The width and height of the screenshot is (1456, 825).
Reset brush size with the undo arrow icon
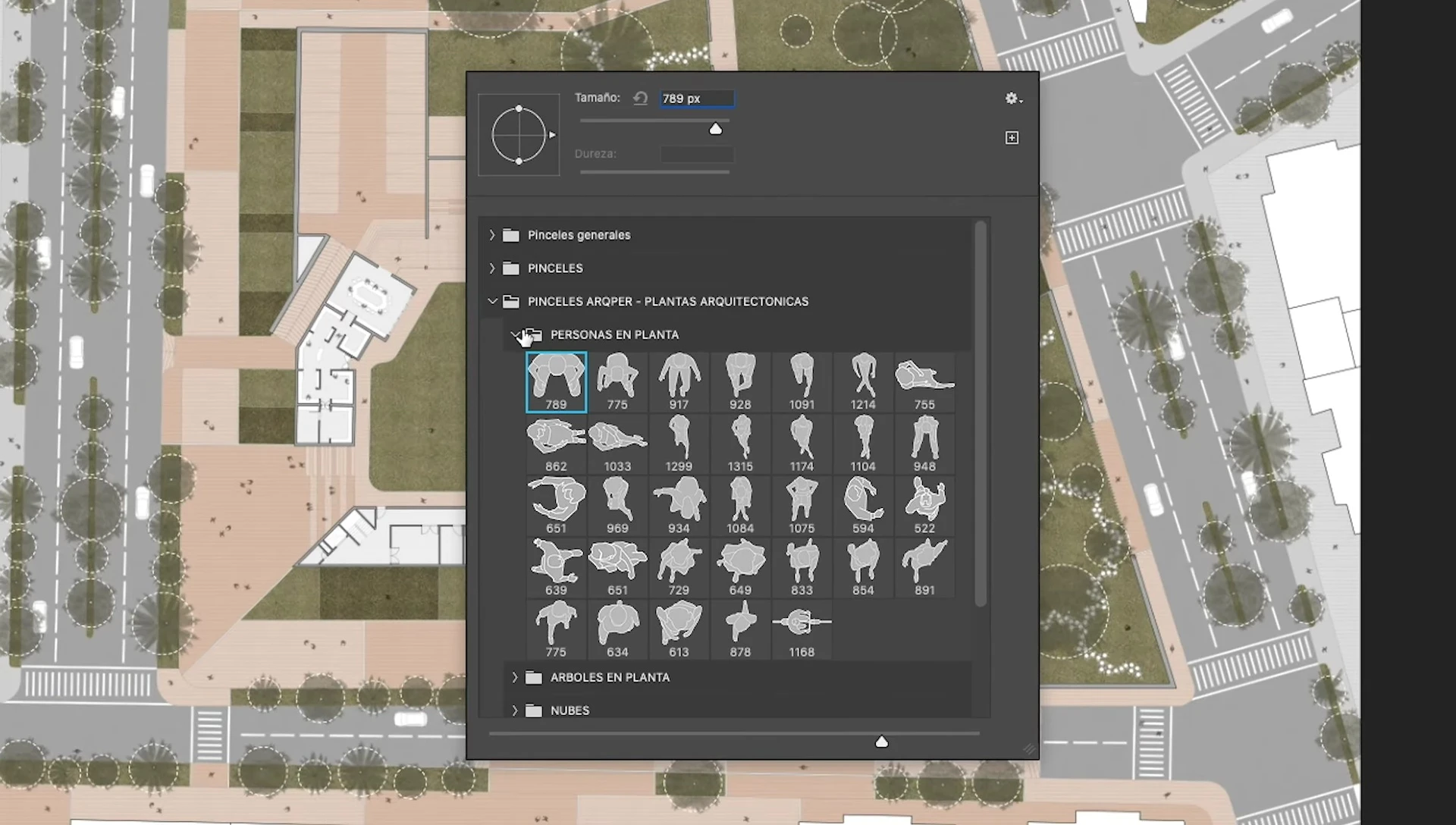640,98
